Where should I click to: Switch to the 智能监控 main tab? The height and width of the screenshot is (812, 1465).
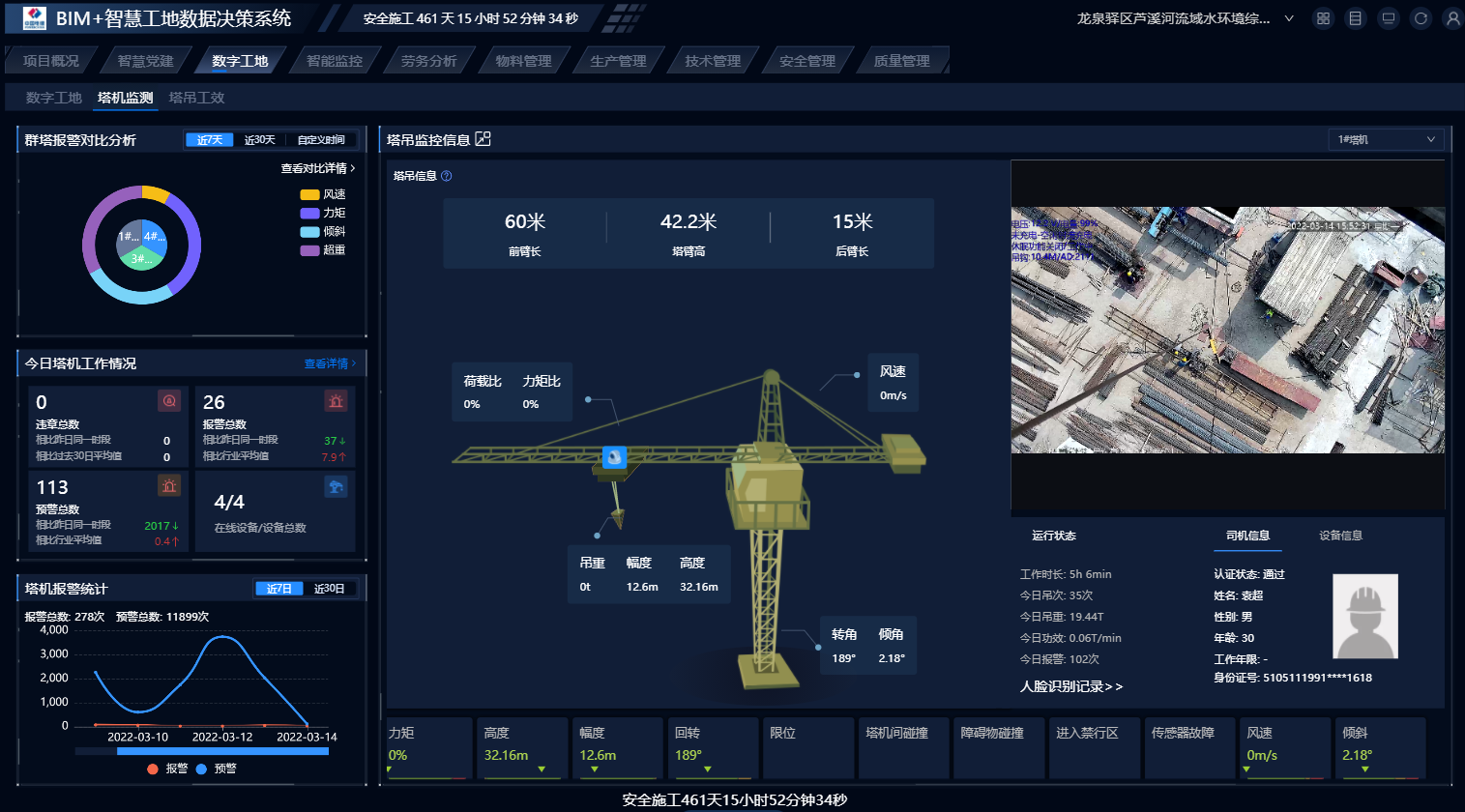[x=335, y=61]
